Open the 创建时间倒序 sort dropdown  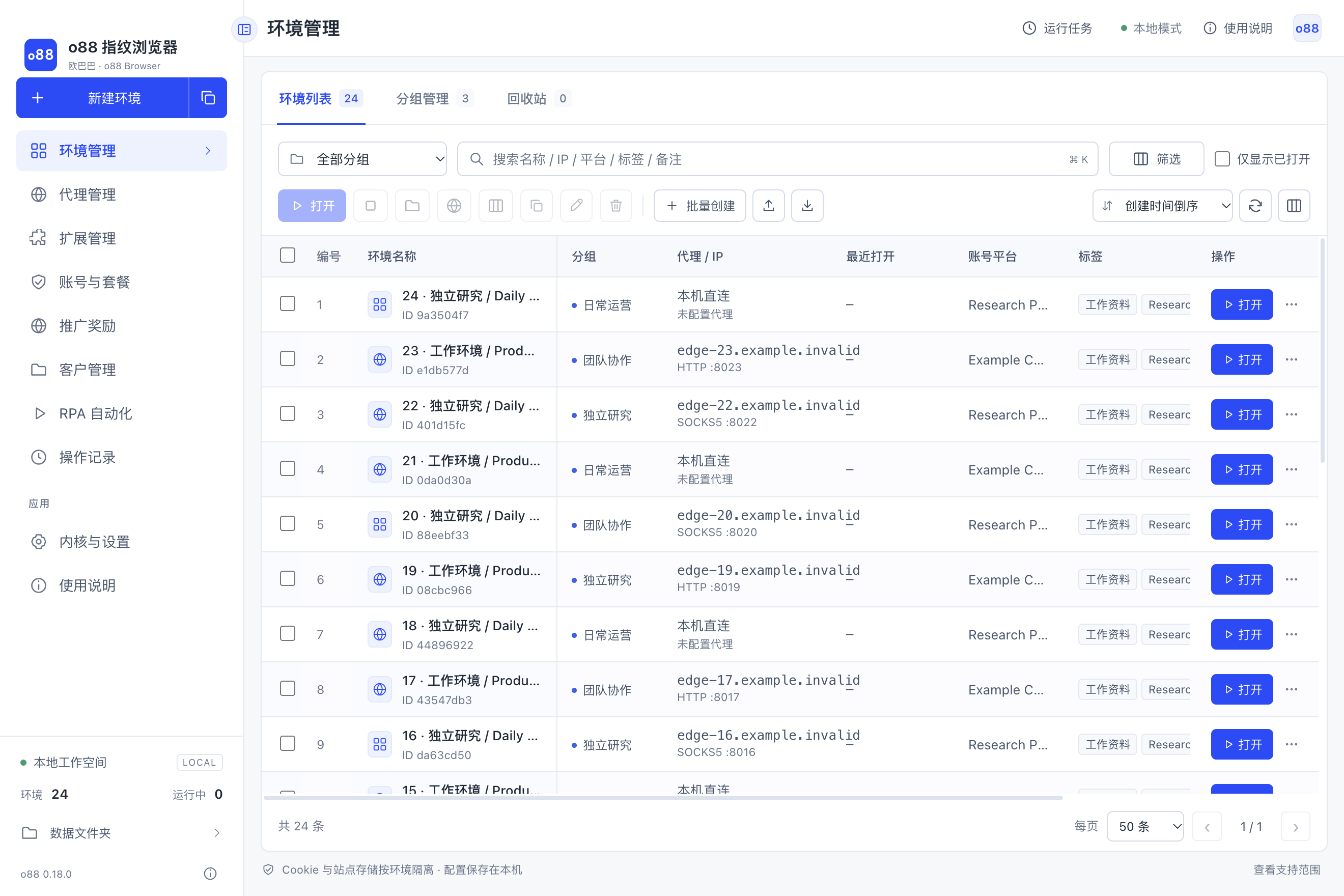(1162, 206)
